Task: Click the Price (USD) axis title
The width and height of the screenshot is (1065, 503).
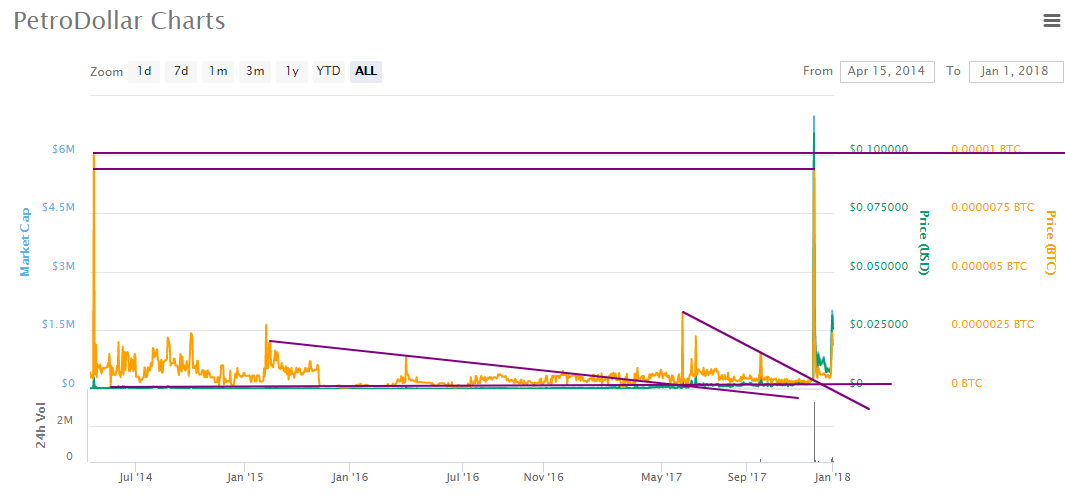Action: (x=923, y=242)
